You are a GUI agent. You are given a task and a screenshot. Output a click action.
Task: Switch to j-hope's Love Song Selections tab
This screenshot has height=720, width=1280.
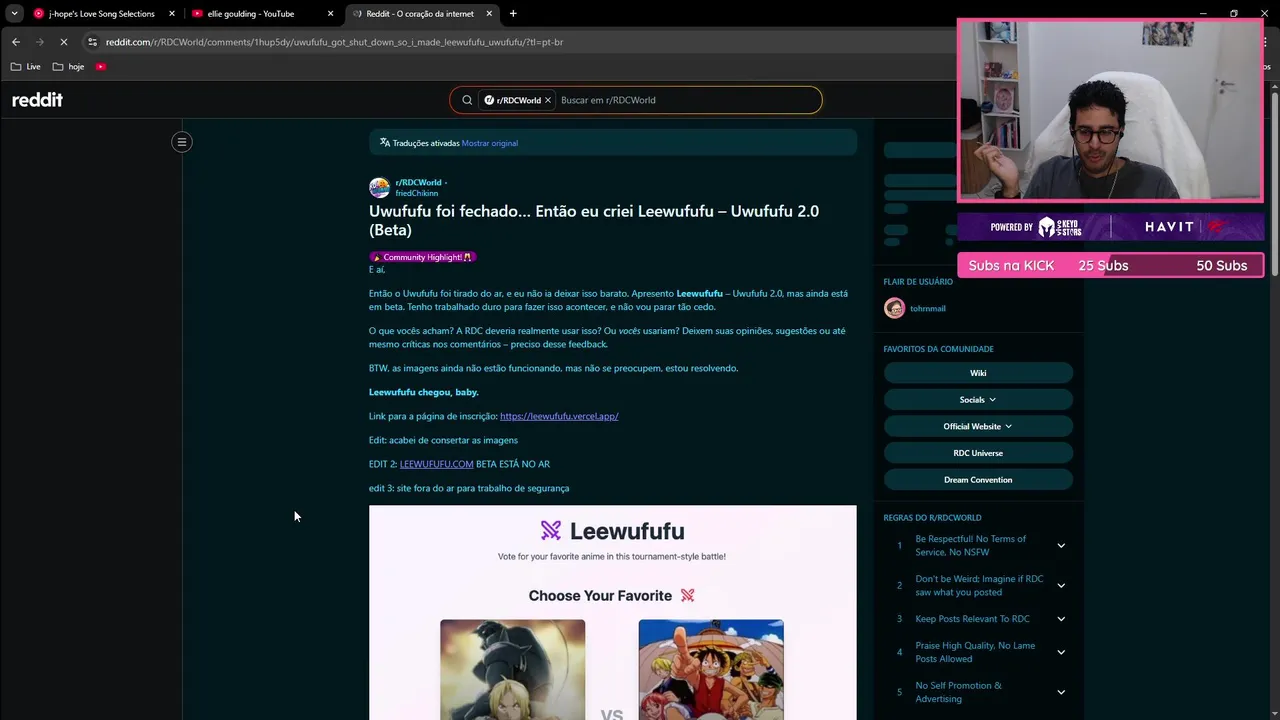click(x=102, y=14)
